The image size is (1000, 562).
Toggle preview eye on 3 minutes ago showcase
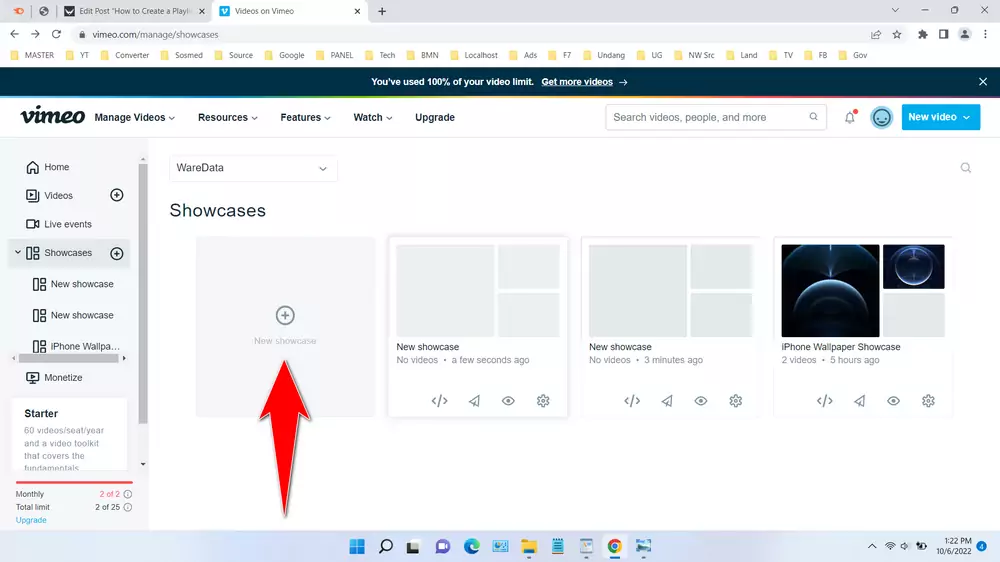(701, 401)
